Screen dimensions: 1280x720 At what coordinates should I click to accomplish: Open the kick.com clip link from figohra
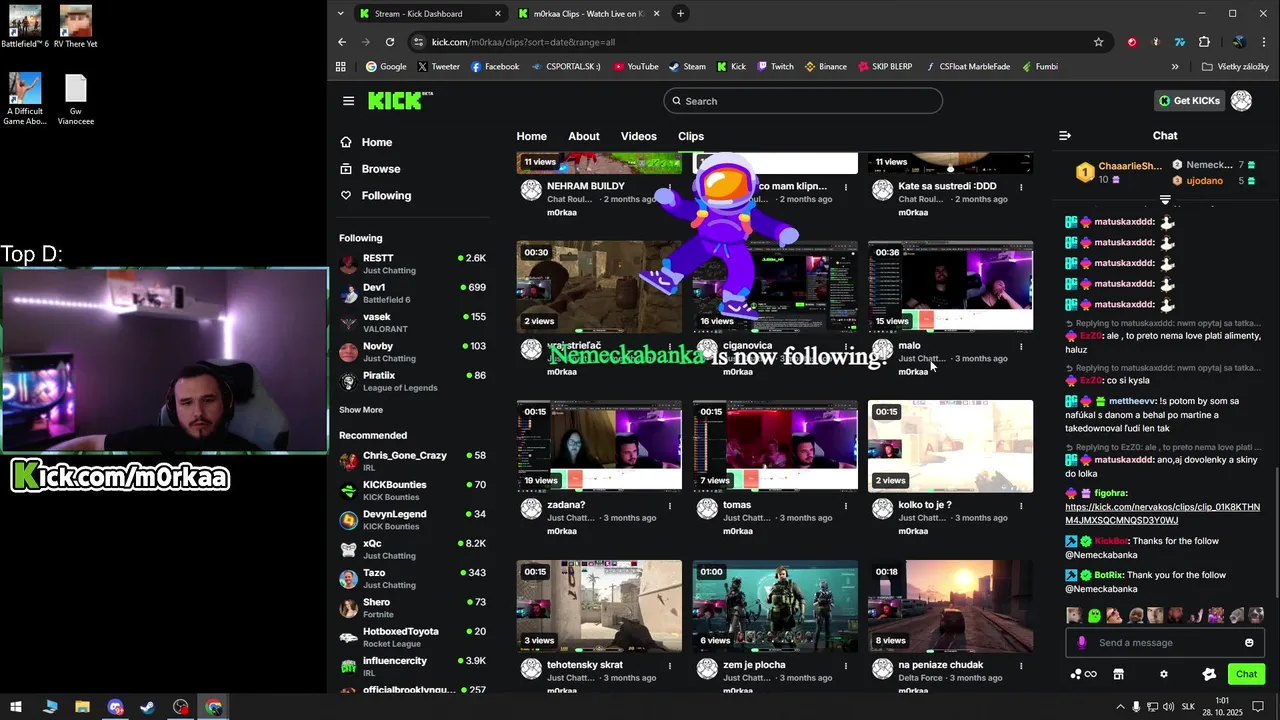1162,514
